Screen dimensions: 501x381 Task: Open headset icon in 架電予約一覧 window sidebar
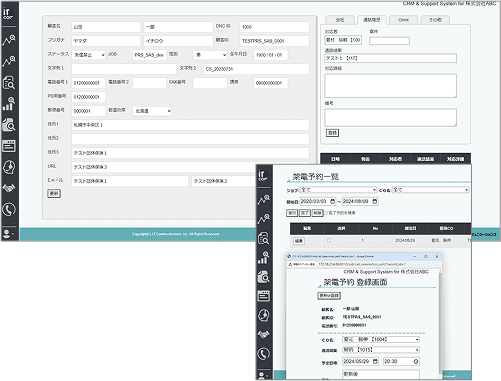pyautogui.click(x=264, y=315)
